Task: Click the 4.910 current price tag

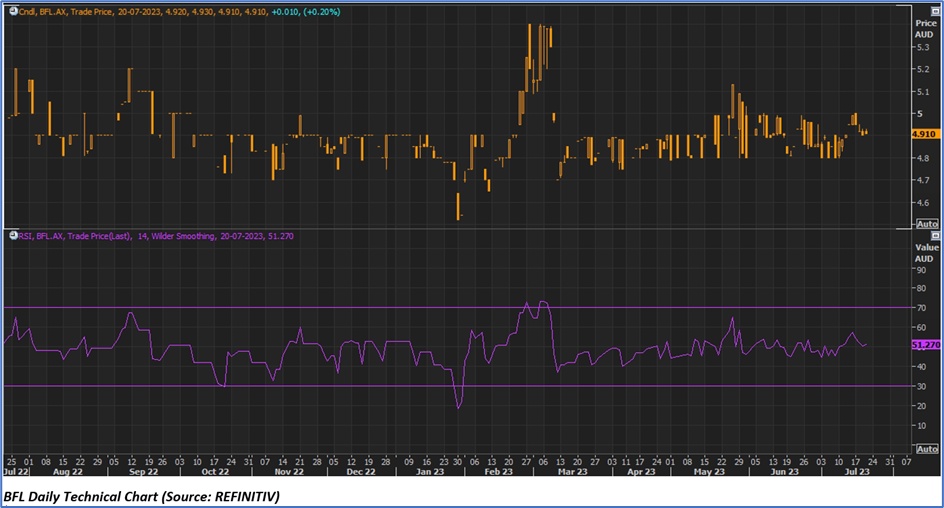Action: (923, 133)
